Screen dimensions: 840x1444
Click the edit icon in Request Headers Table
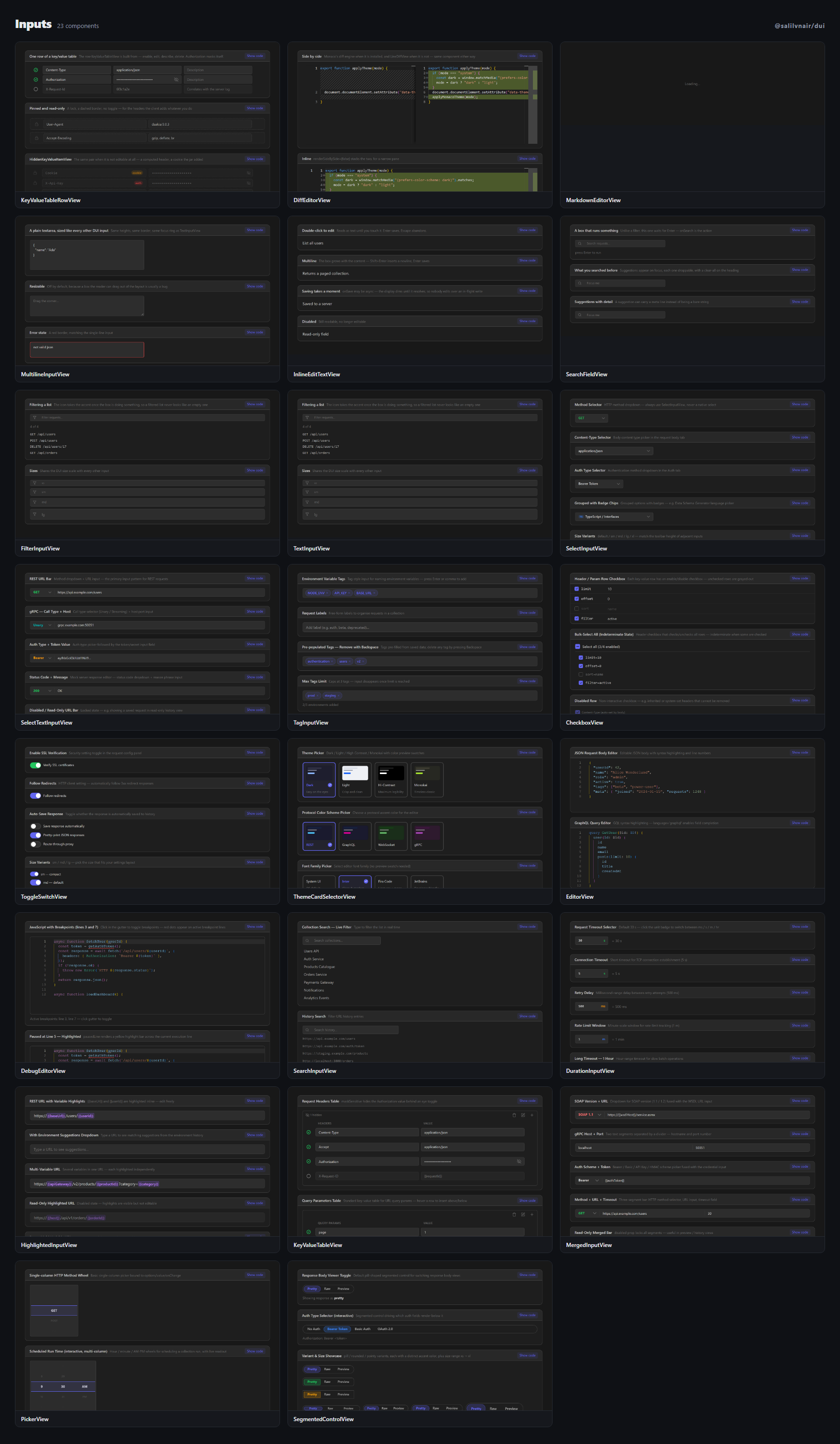point(523,1115)
